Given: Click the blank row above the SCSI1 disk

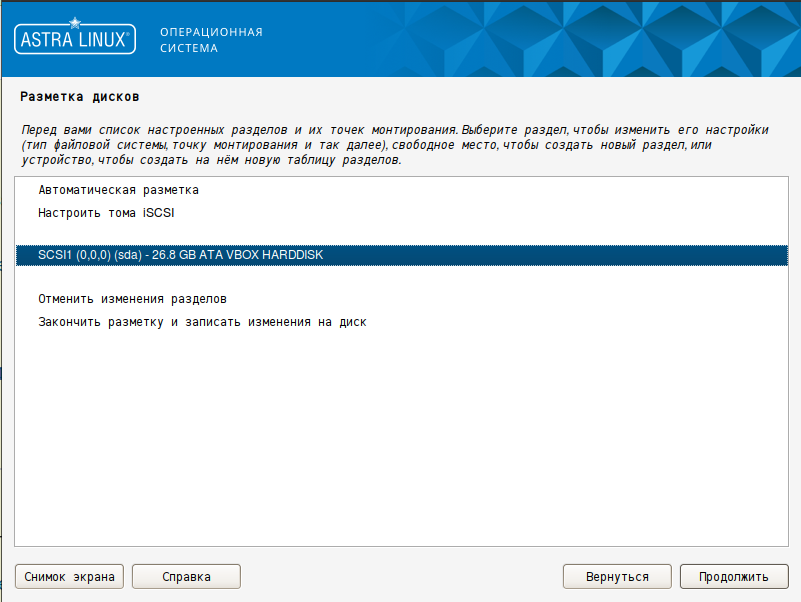Looking at the screenshot, I should 400,234.
